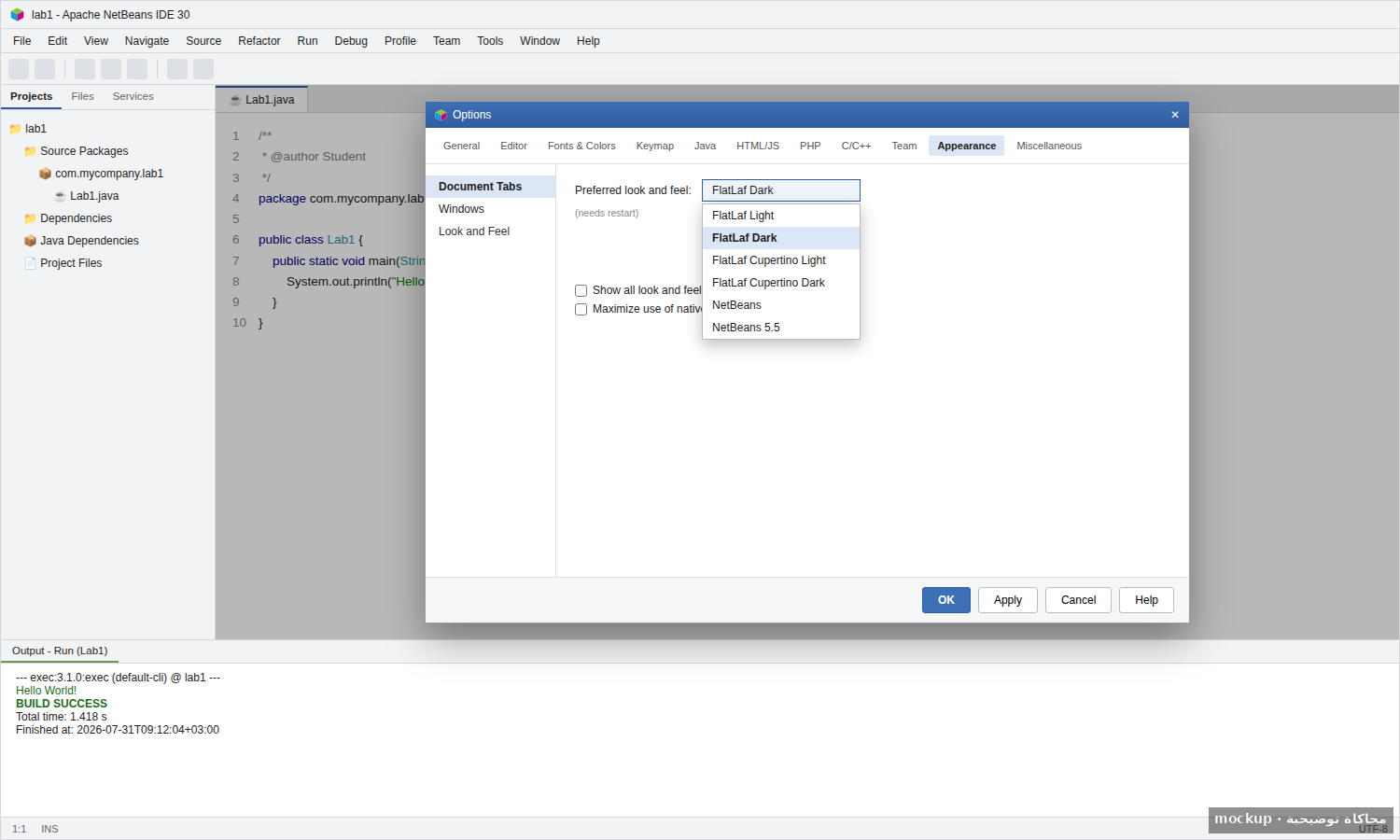1400x840 pixels.
Task: Open the PHP options tab
Action: coord(810,146)
